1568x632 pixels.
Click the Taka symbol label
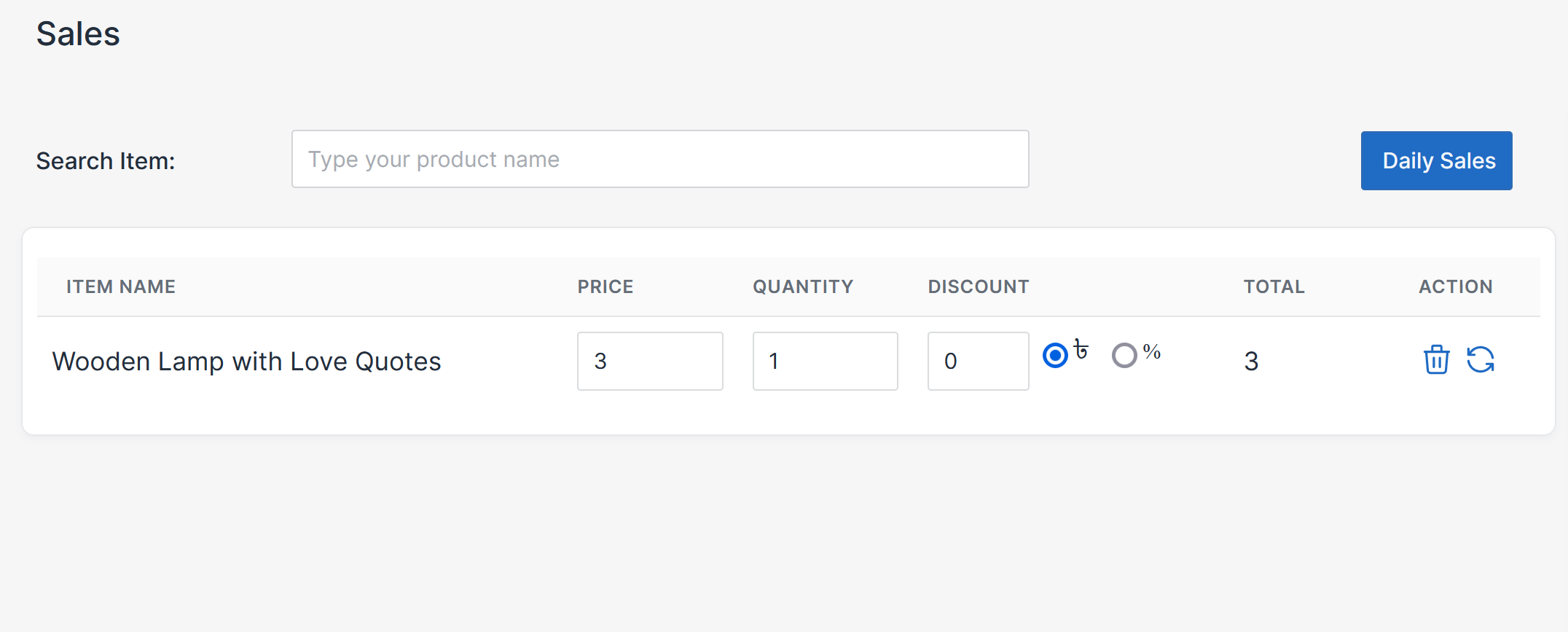click(1081, 351)
